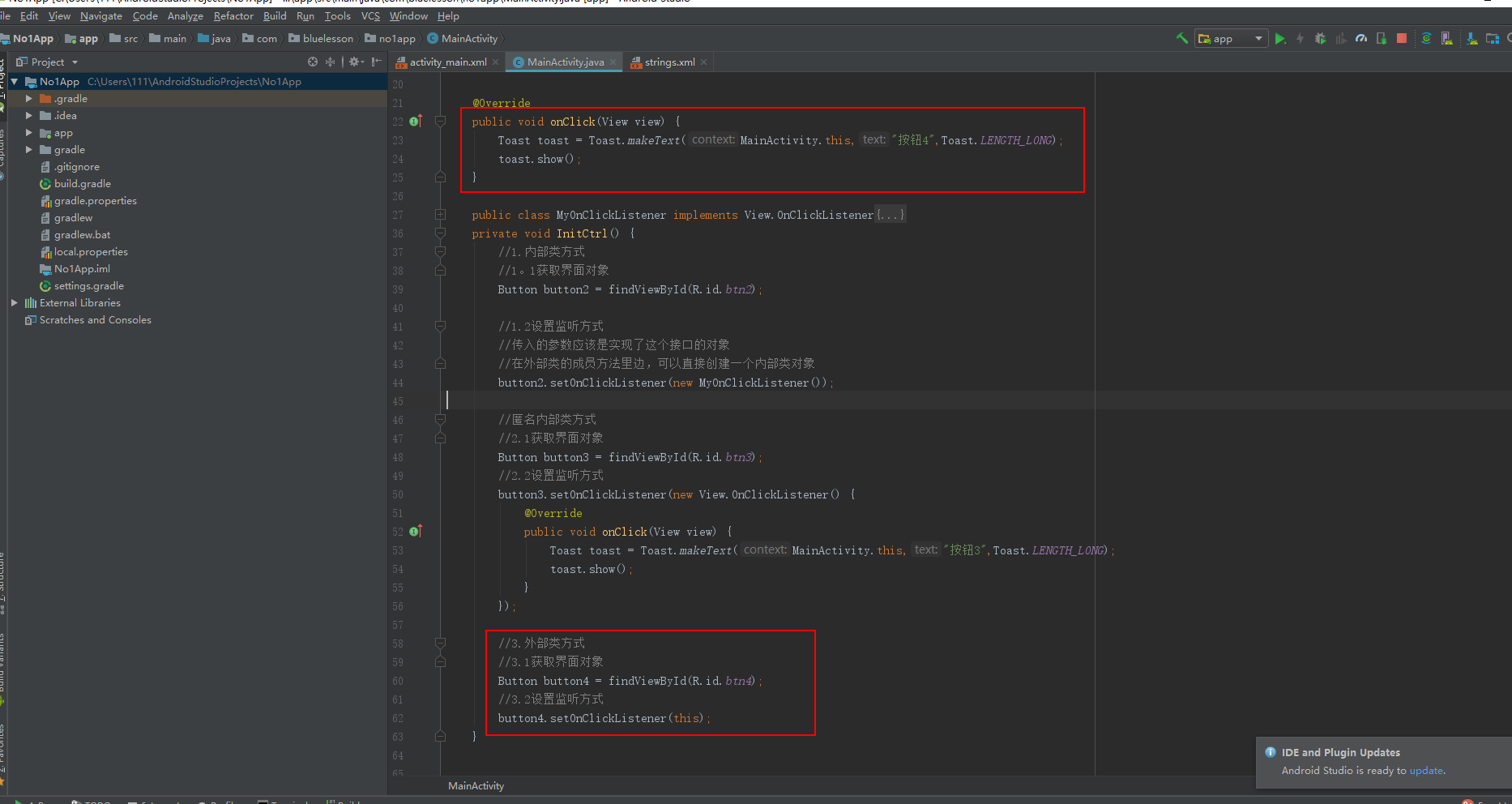Open the AVD Manager icon
The width and height of the screenshot is (1512, 804).
pyautogui.click(x=1446, y=39)
